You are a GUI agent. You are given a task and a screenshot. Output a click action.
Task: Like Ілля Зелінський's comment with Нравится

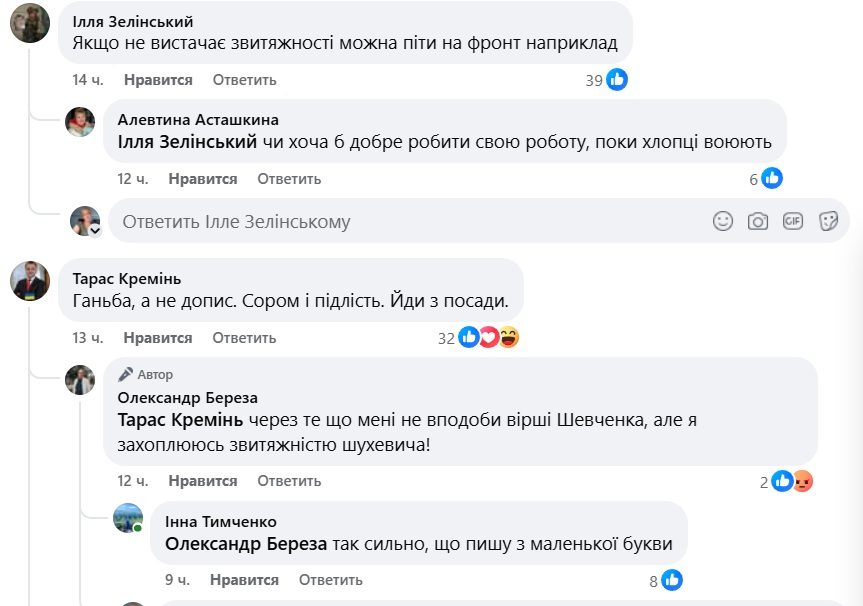(x=158, y=80)
